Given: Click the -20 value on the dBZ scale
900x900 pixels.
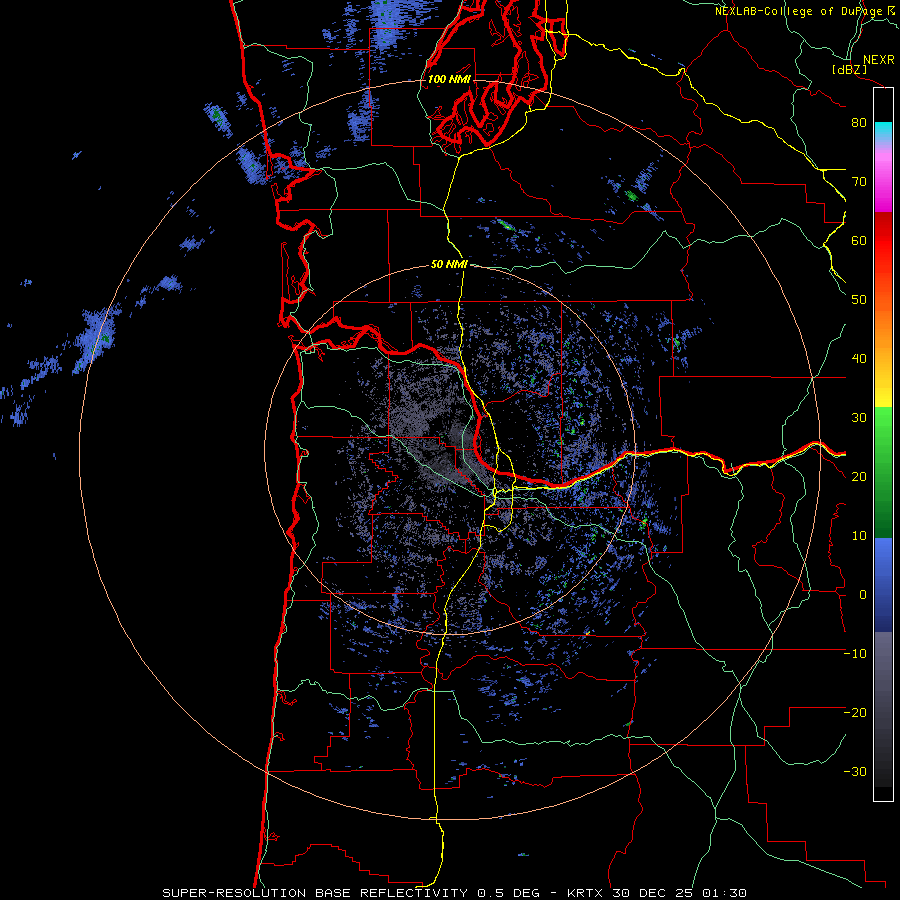Looking at the screenshot, I should click(855, 713).
